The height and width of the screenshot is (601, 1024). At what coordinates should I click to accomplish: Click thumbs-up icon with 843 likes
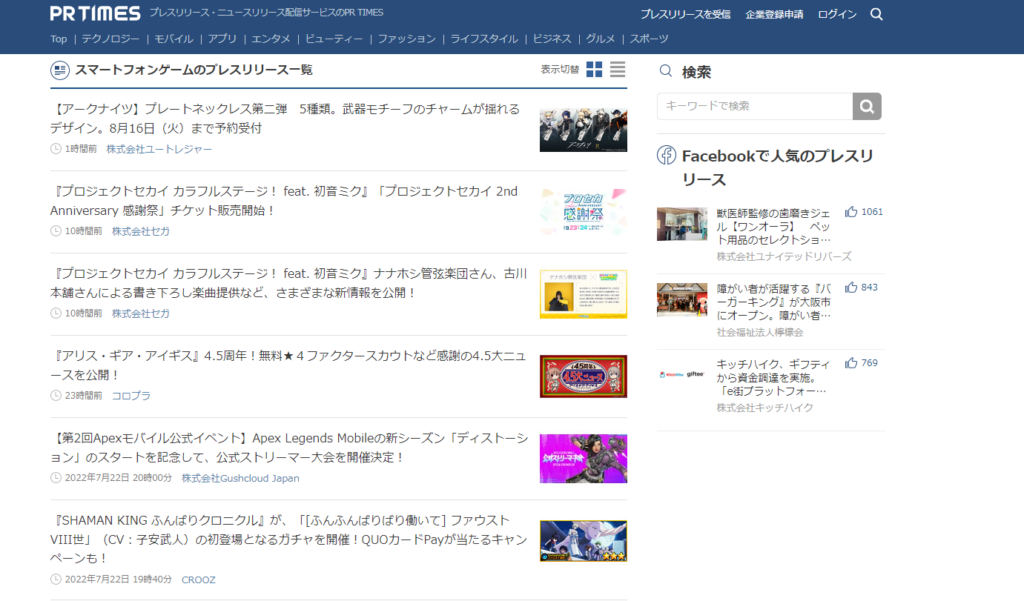pyautogui.click(x=851, y=287)
